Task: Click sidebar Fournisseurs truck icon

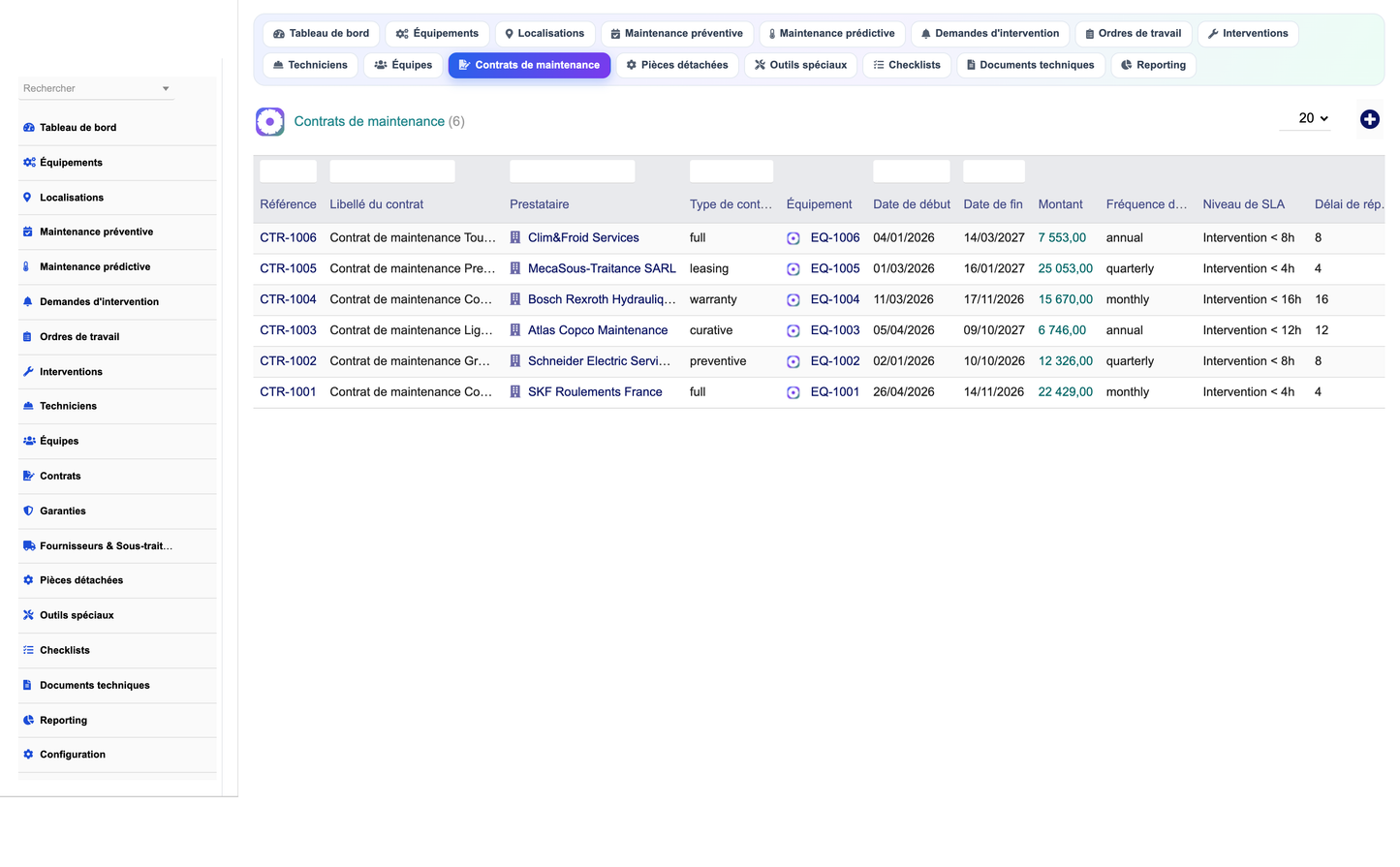Action: [x=29, y=546]
